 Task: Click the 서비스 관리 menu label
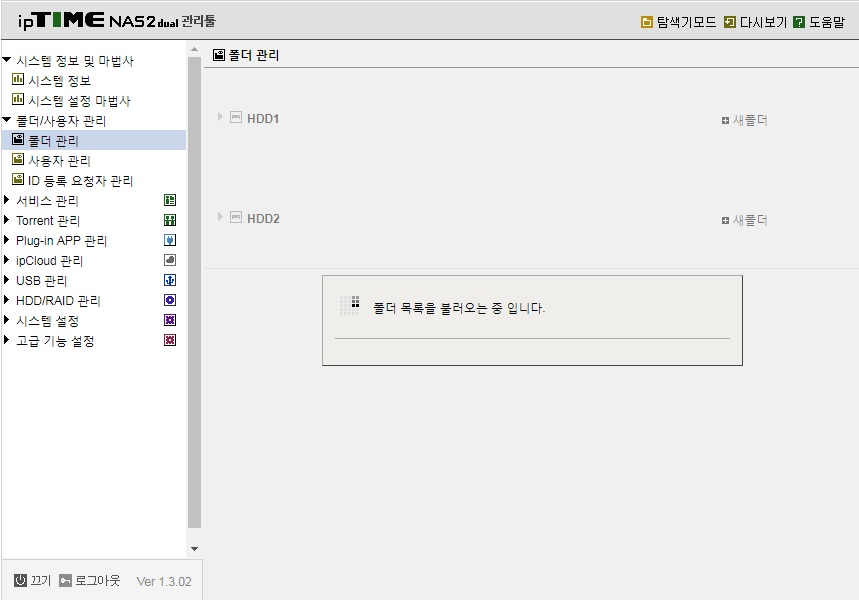point(47,201)
